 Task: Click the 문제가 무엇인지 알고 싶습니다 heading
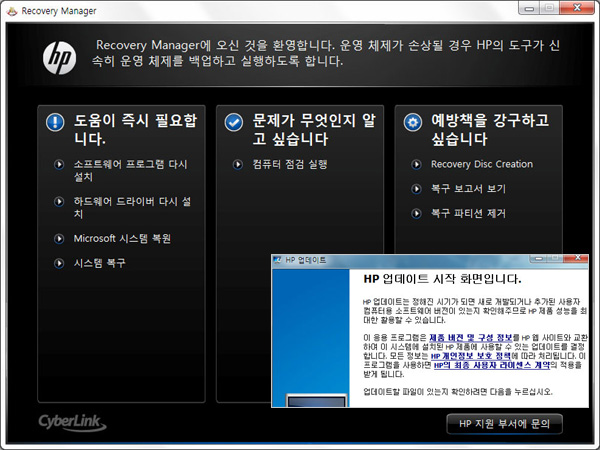(314, 130)
